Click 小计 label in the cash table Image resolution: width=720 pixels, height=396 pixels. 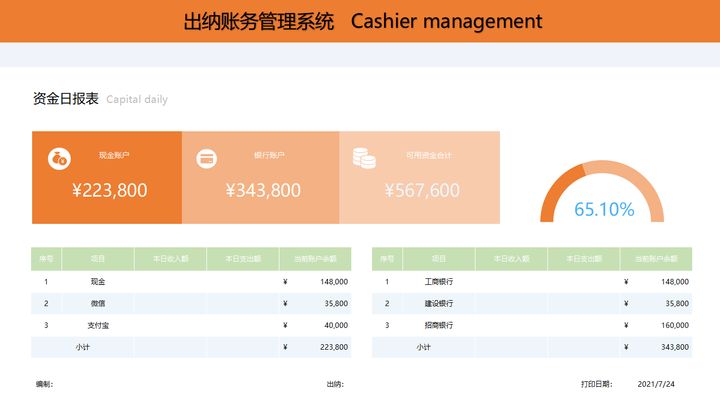(83, 347)
